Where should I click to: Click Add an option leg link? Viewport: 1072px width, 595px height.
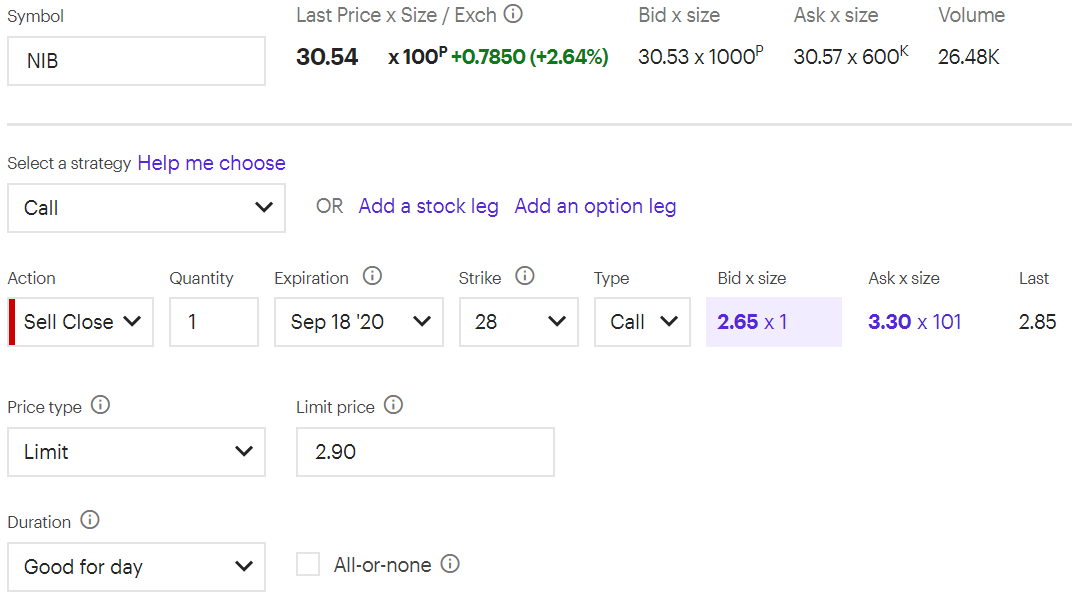(x=595, y=206)
